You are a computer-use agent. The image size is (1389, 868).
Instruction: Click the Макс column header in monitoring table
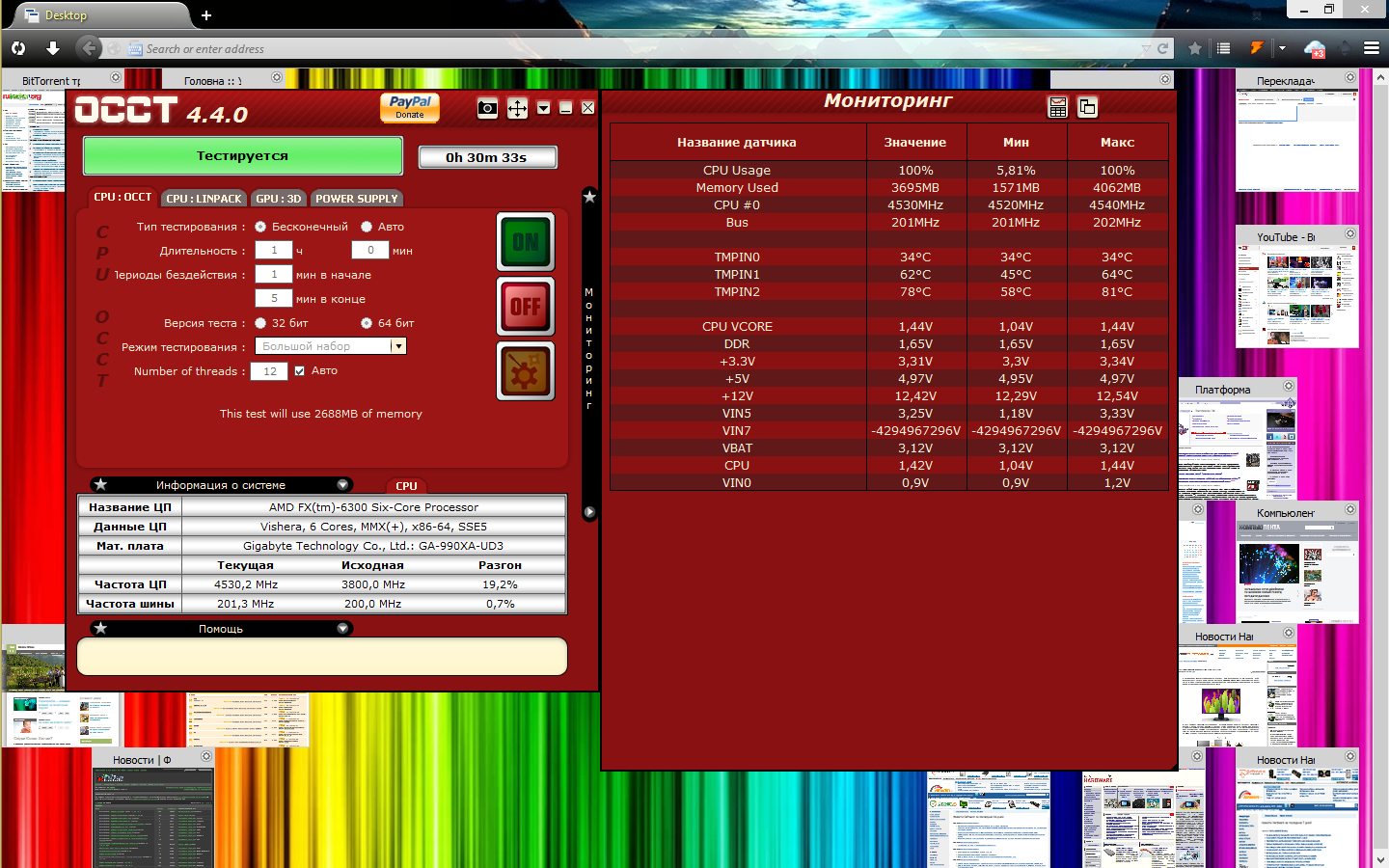pos(1117,143)
